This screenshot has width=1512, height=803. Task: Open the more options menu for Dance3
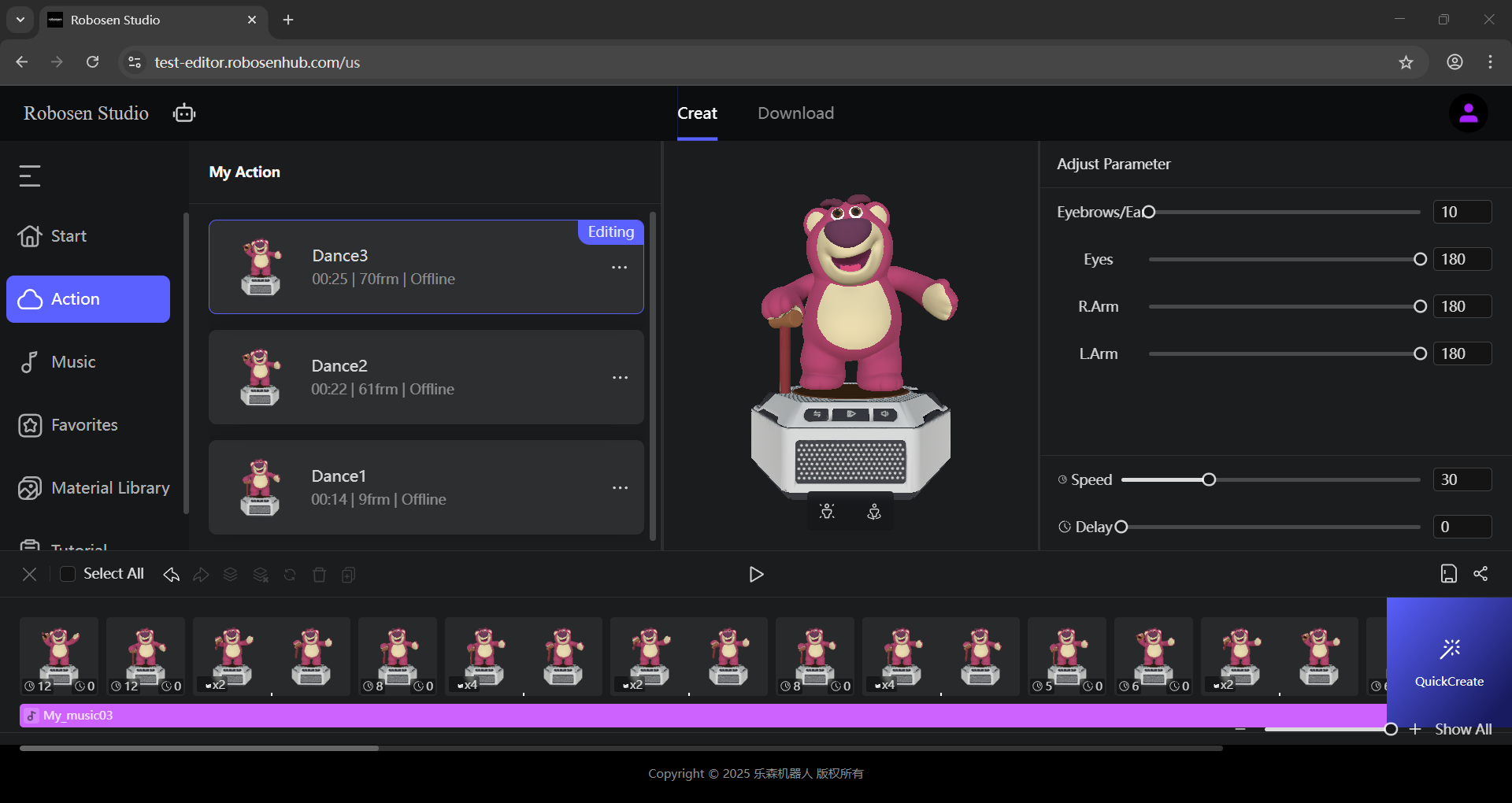[620, 268]
